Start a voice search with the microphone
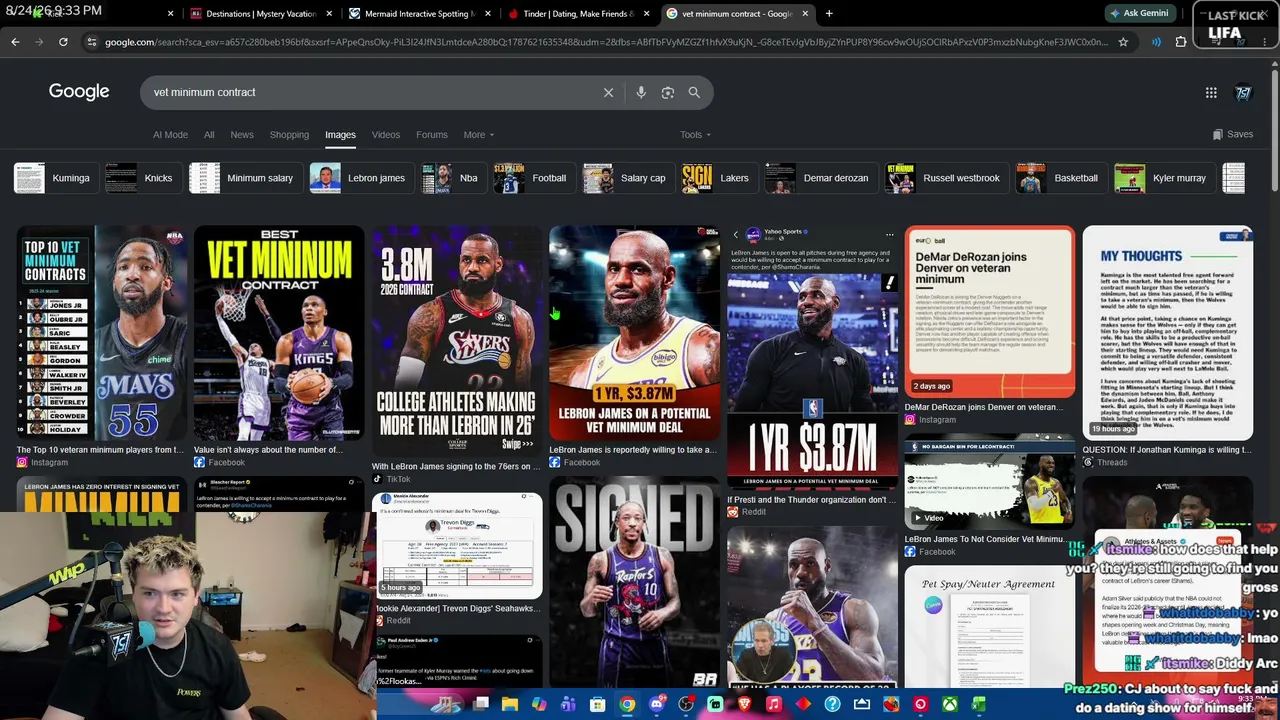This screenshot has width=1280, height=720. pos(641,92)
